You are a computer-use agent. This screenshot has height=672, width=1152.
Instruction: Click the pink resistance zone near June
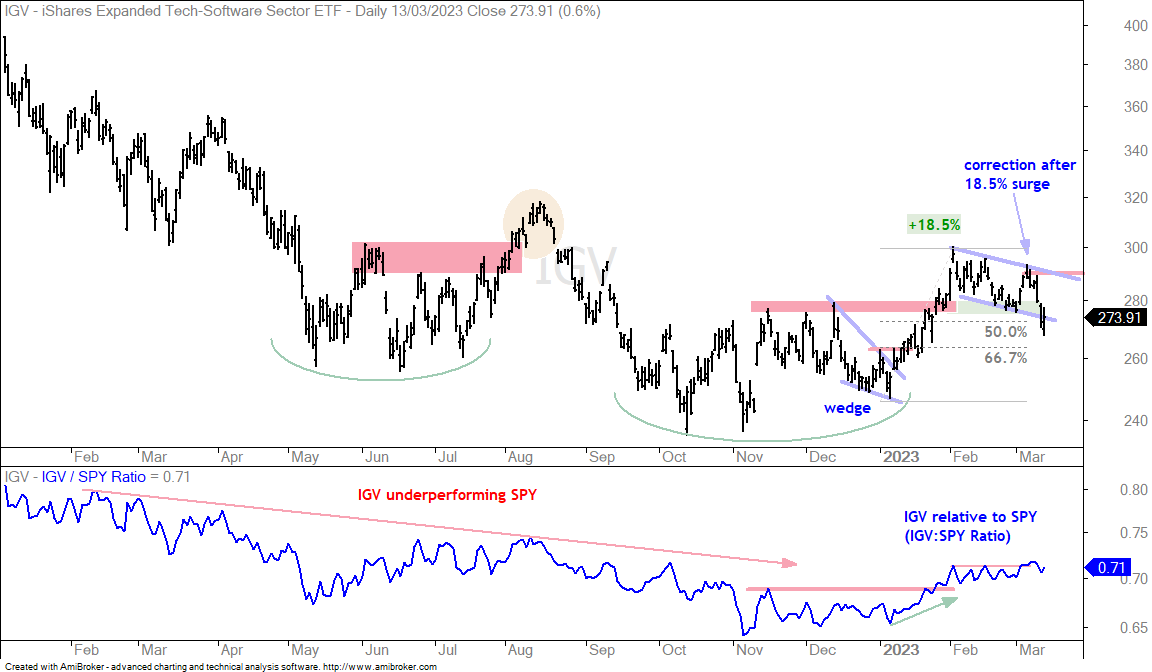pyautogui.click(x=436, y=258)
